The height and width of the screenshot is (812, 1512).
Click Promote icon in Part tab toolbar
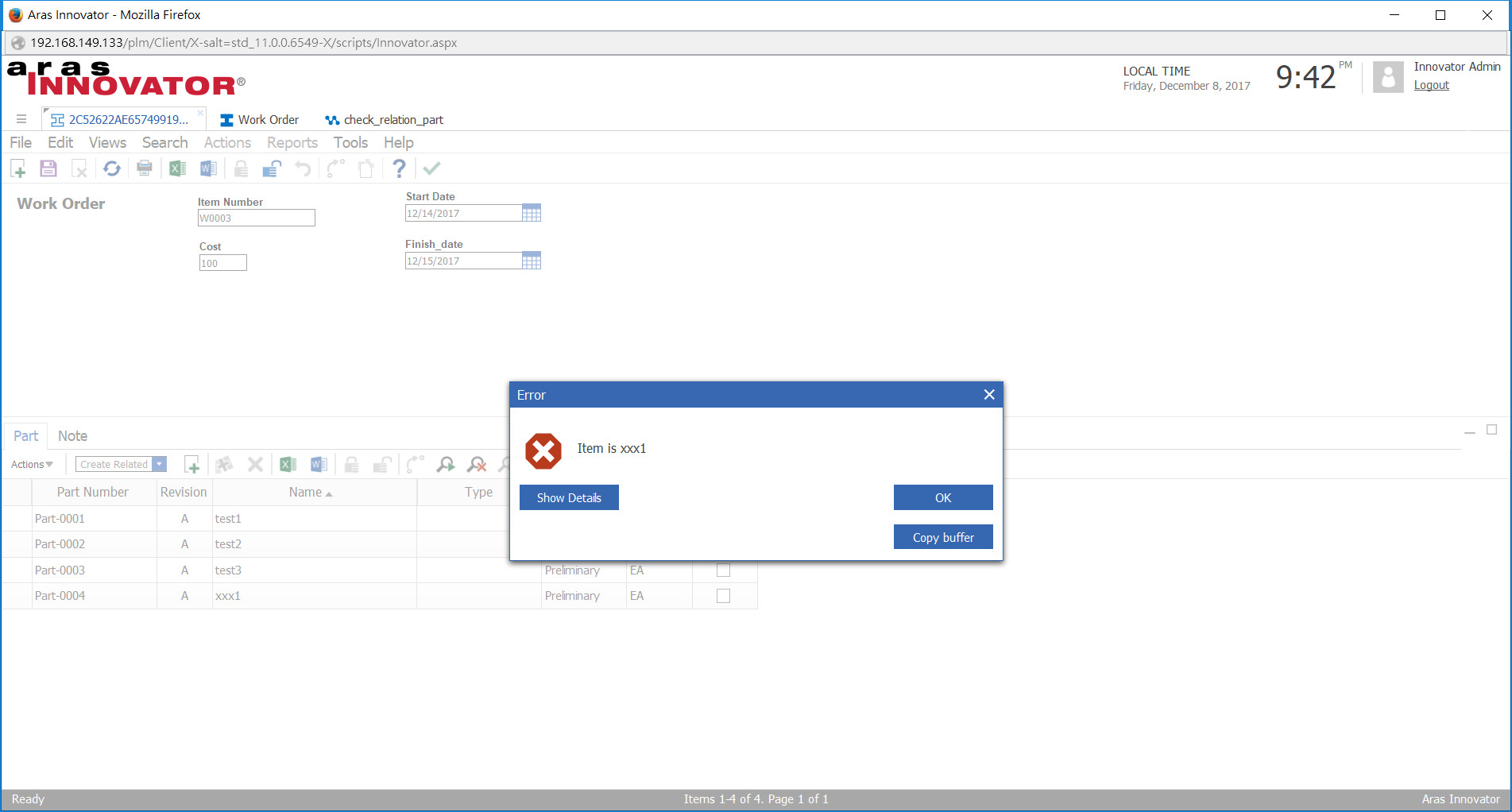(x=416, y=465)
